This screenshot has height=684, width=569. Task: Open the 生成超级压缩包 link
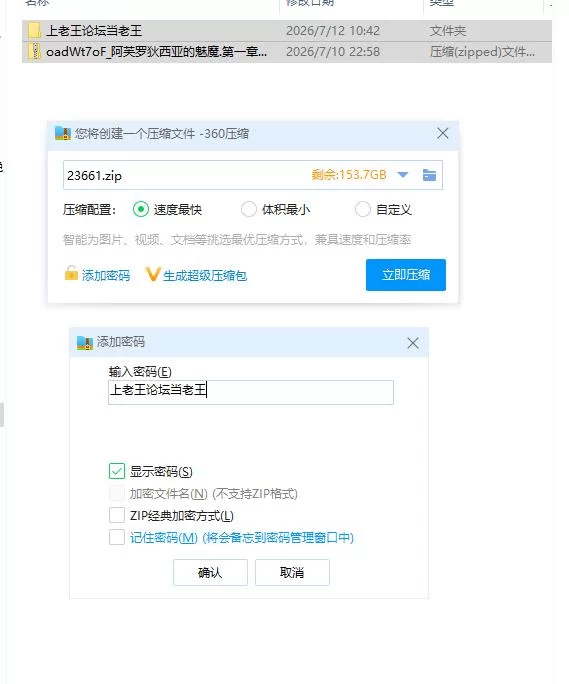(x=205, y=276)
